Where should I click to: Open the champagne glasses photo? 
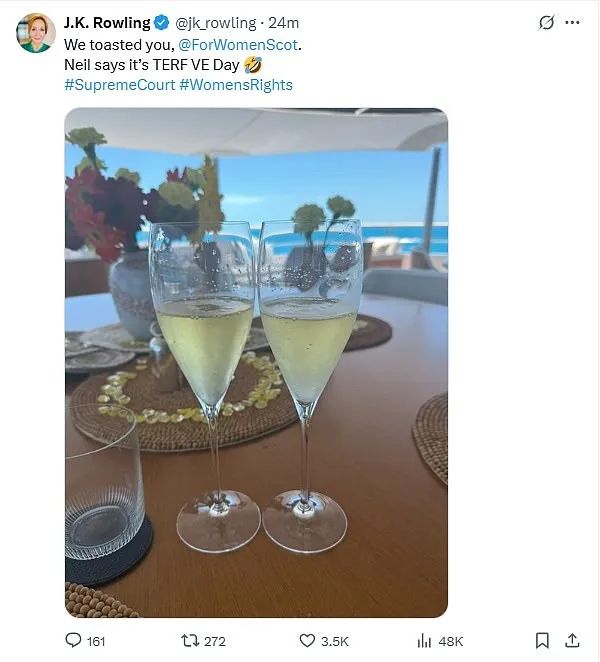click(x=256, y=363)
